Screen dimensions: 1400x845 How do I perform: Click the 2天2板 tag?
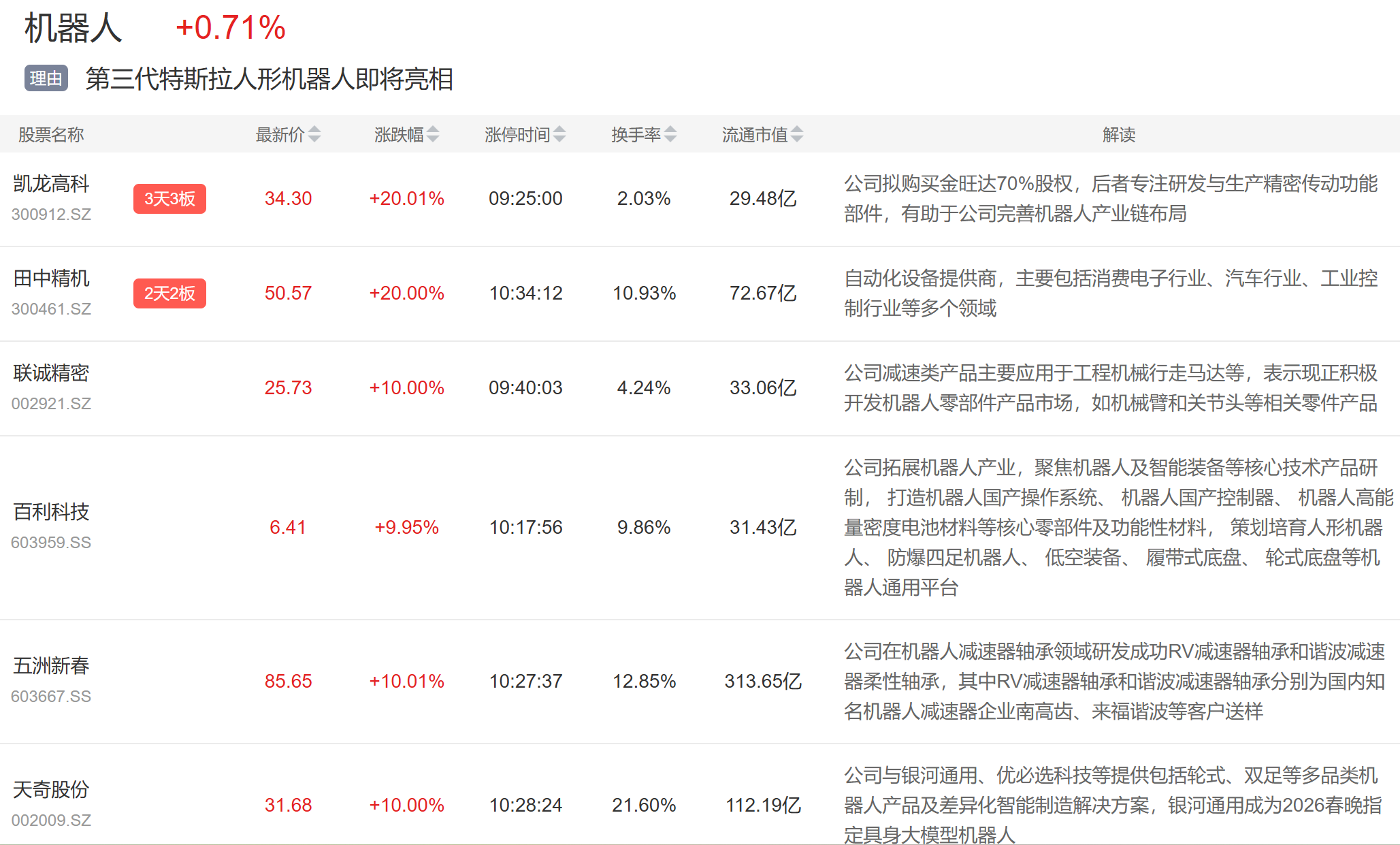pyautogui.click(x=169, y=293)
